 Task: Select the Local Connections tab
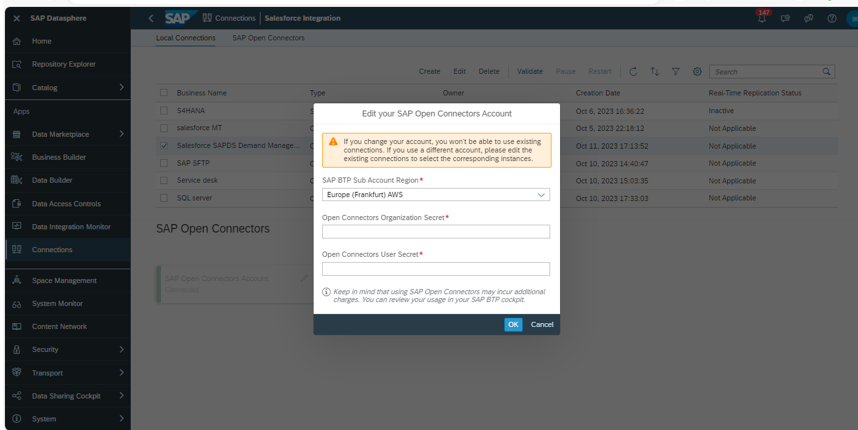[187, 38]
